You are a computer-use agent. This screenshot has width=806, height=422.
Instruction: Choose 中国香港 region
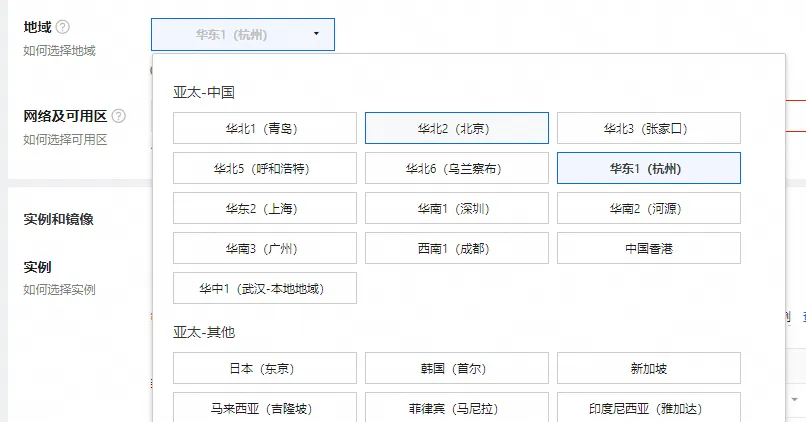coord(648,248)
